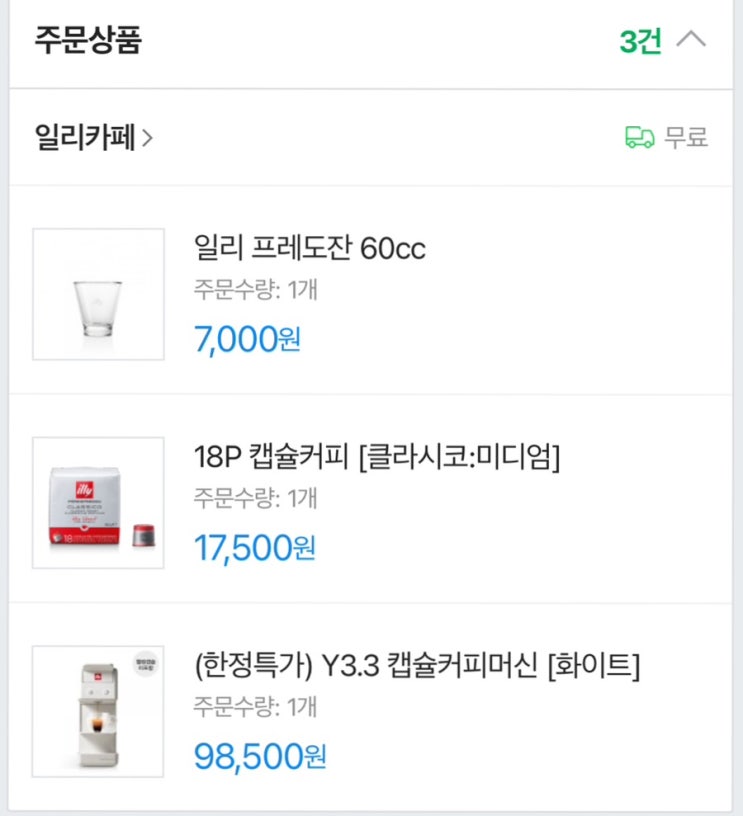Click the round badge on the machine thumbnail
The height and width of the screenshot is (816, 743).
(146, 663)
